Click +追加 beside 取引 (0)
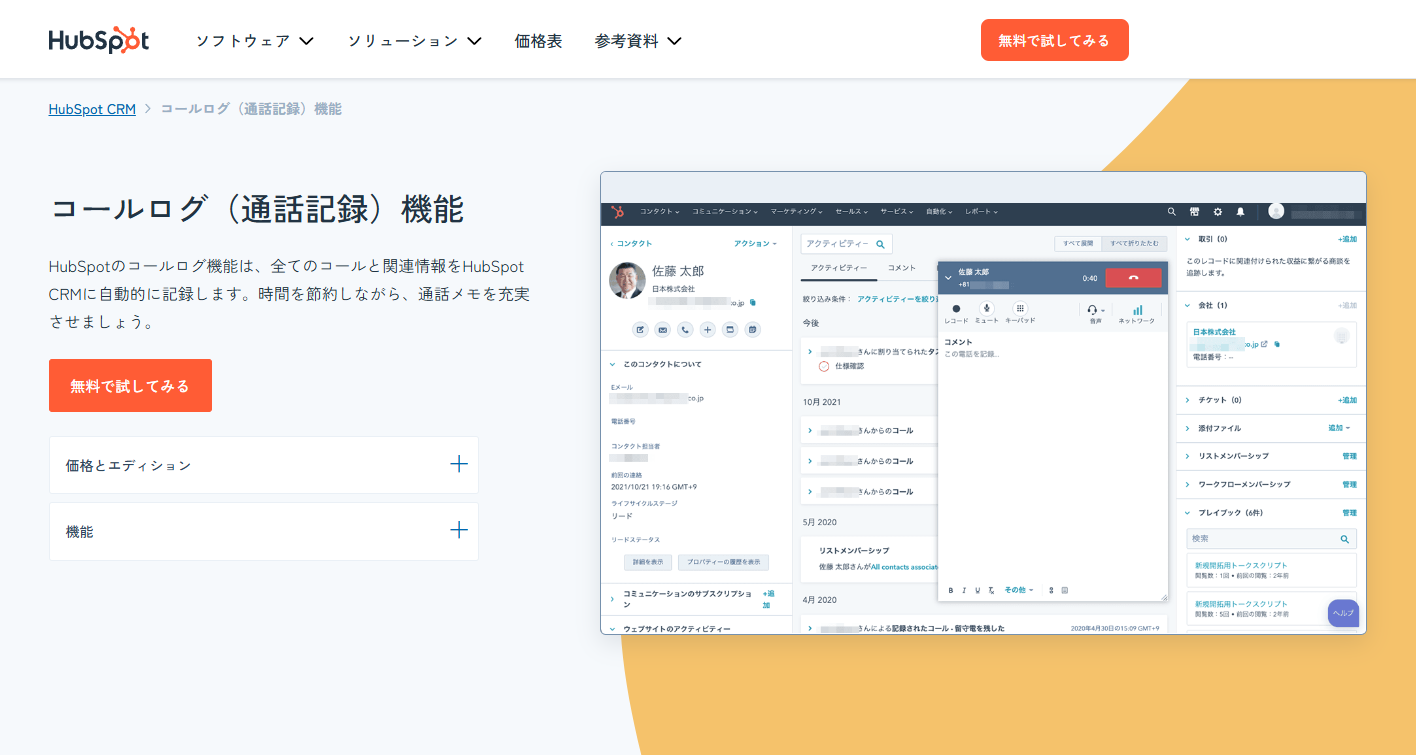1416x755 pixels. (x=1347, y=240)
